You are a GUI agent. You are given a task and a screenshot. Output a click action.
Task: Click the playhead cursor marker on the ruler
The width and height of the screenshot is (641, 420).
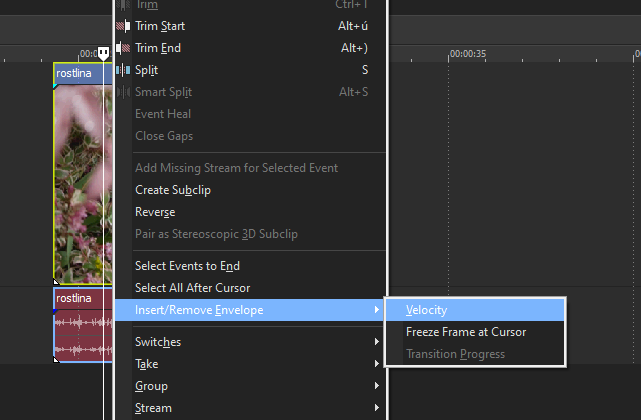point(103,53)
